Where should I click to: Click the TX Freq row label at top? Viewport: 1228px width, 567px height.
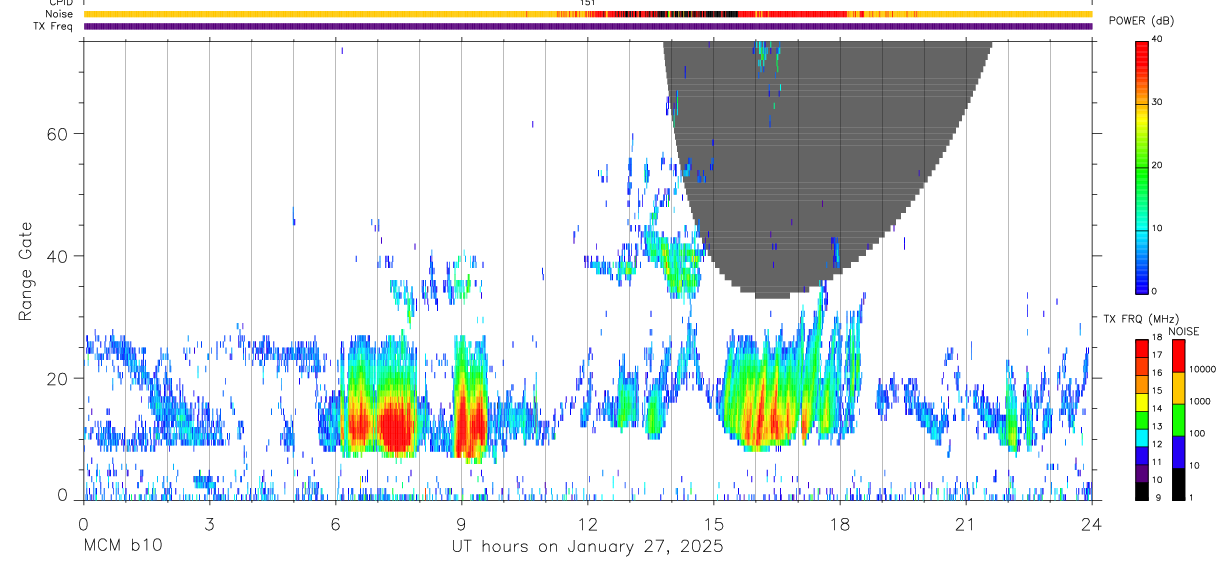coord(53,26)
